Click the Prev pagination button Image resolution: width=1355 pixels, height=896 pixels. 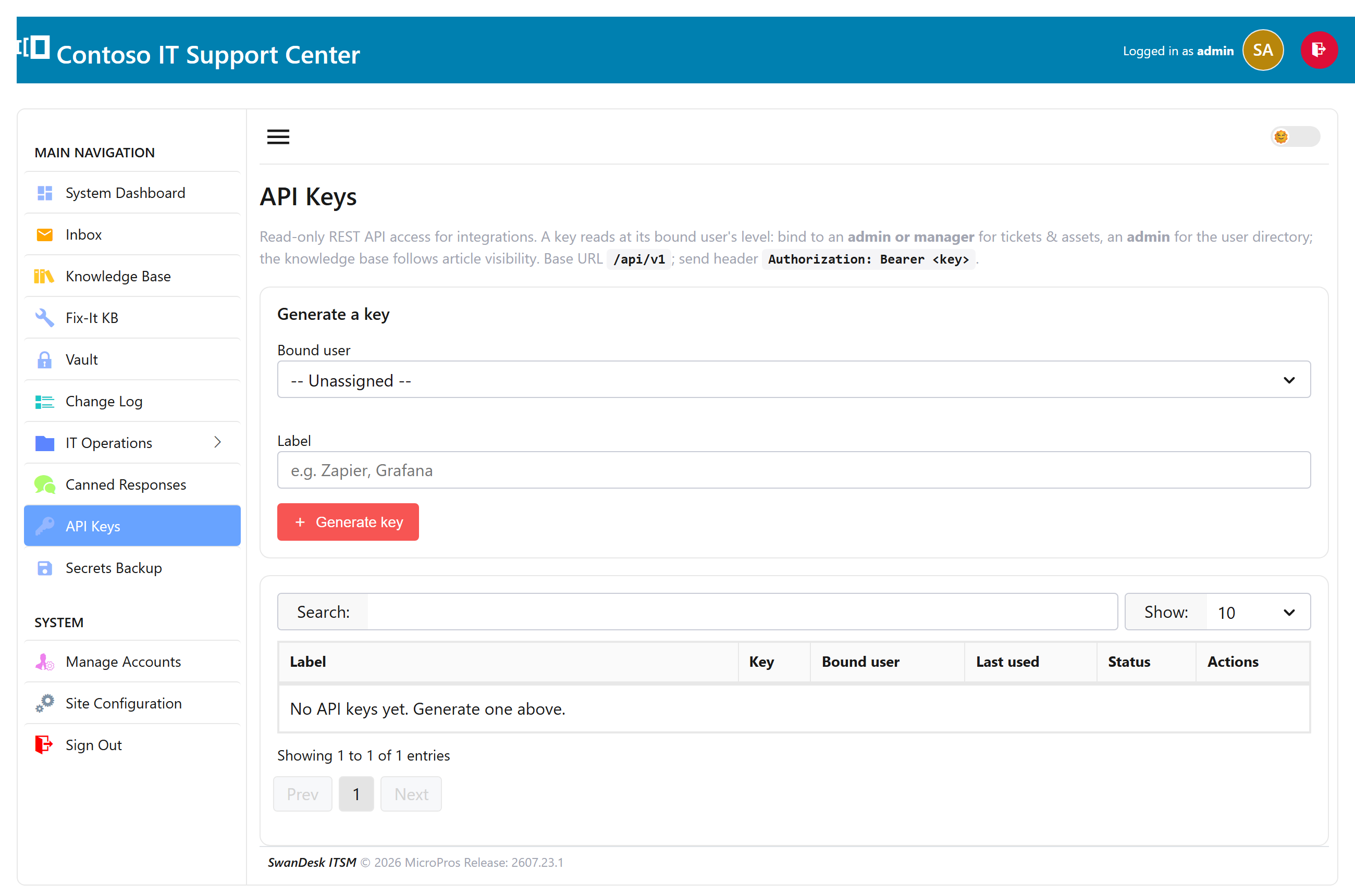tap(302, 794)
